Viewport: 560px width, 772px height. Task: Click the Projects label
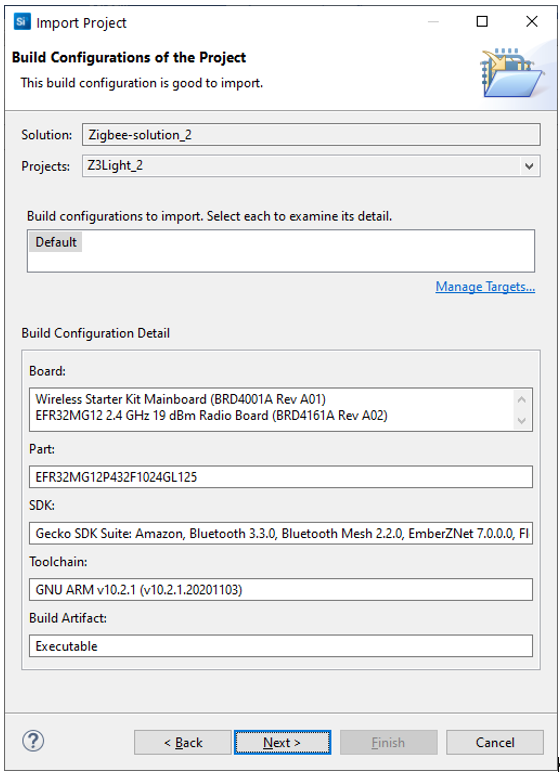tap(46, 166)
